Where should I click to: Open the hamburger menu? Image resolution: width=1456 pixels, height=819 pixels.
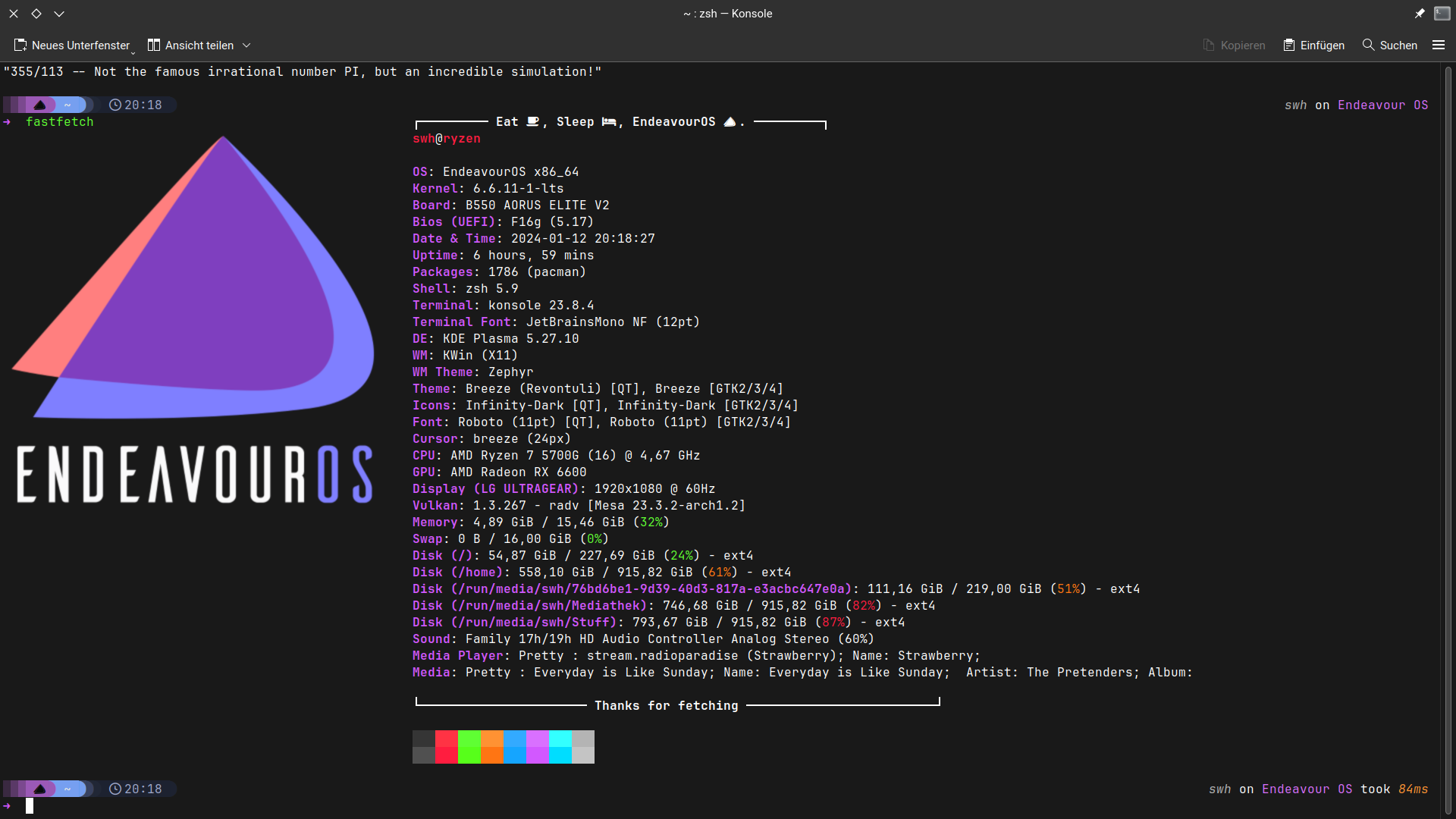(1439, 45)
